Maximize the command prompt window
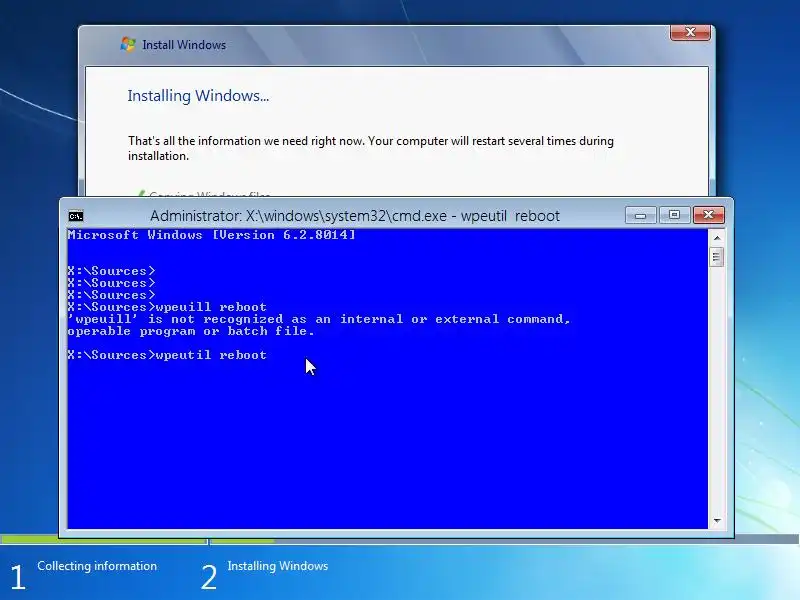Viewport: 800px width, 600px height. point(674,215)
